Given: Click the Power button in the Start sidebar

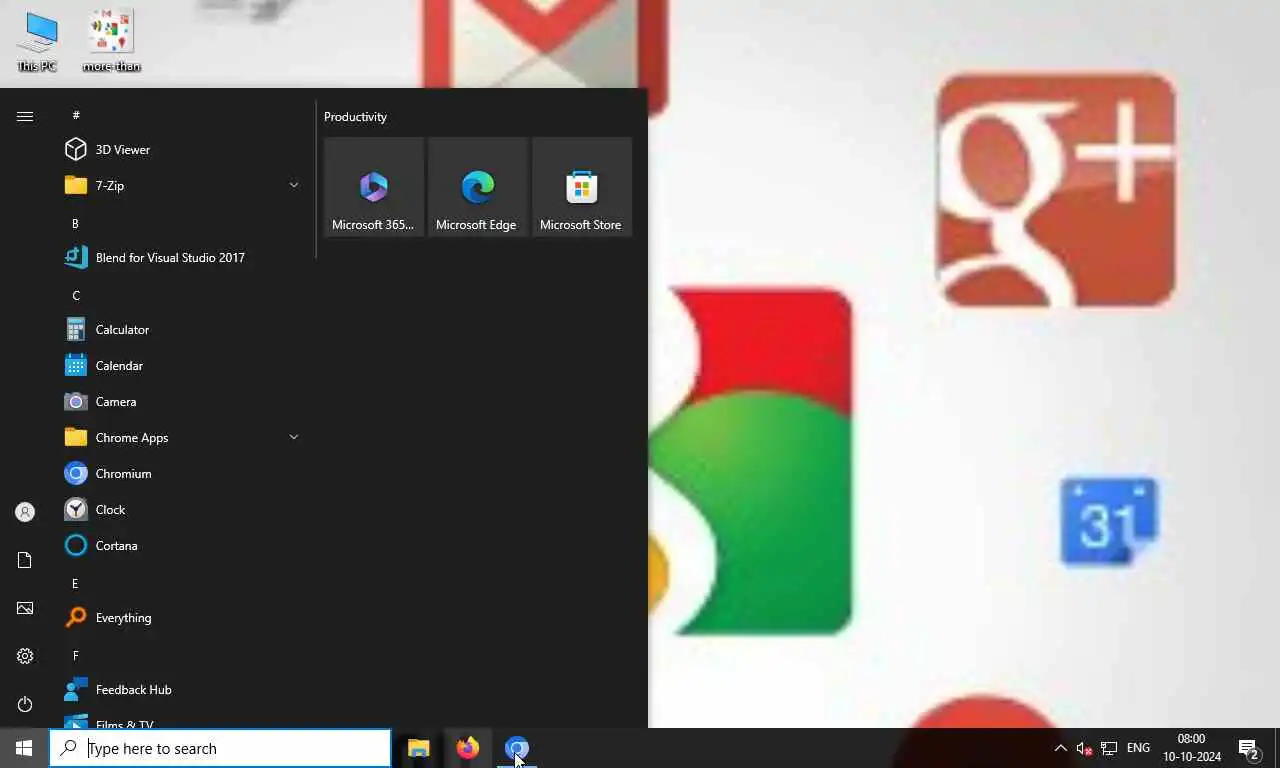Looking at the screenshot, I should 25,704.
